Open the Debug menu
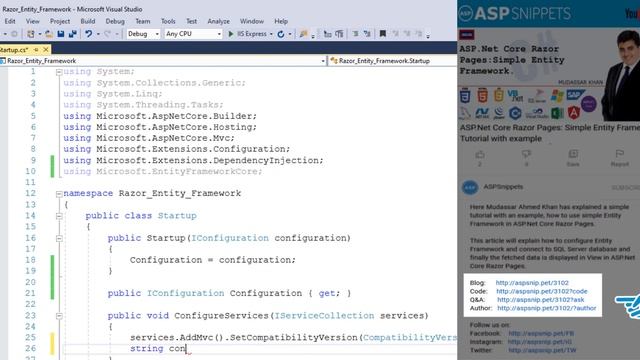The image size is (640, 360). pyautogui.click(x=115, y=21)
